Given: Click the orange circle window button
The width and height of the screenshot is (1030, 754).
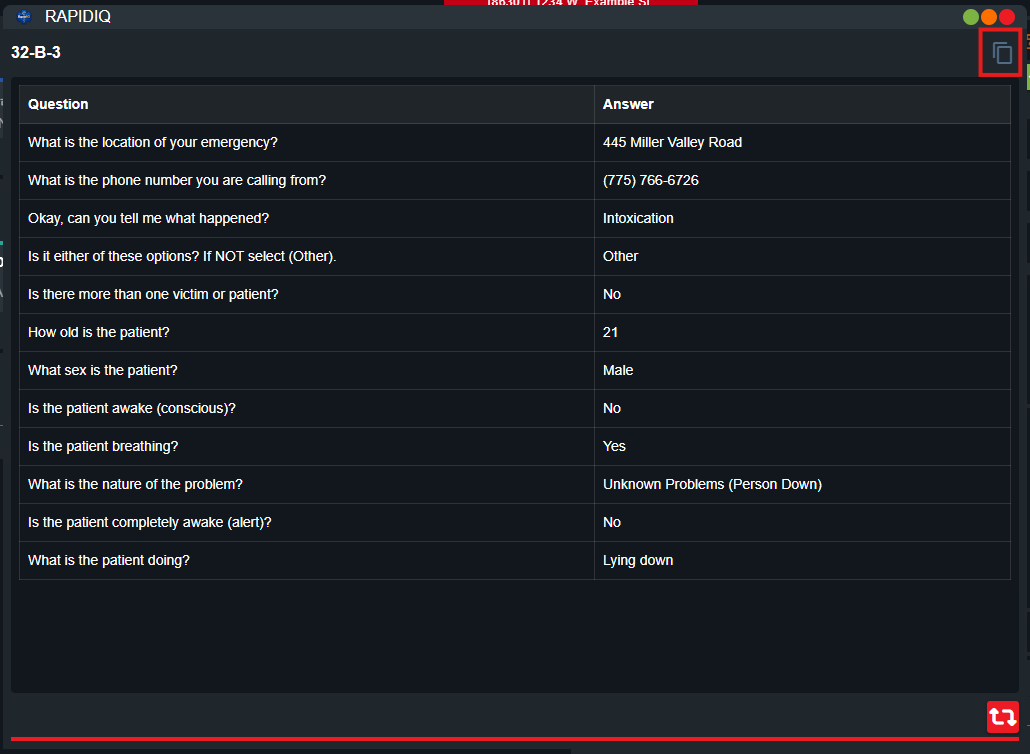Looking at the screenshot, I should tap(989, 17).
